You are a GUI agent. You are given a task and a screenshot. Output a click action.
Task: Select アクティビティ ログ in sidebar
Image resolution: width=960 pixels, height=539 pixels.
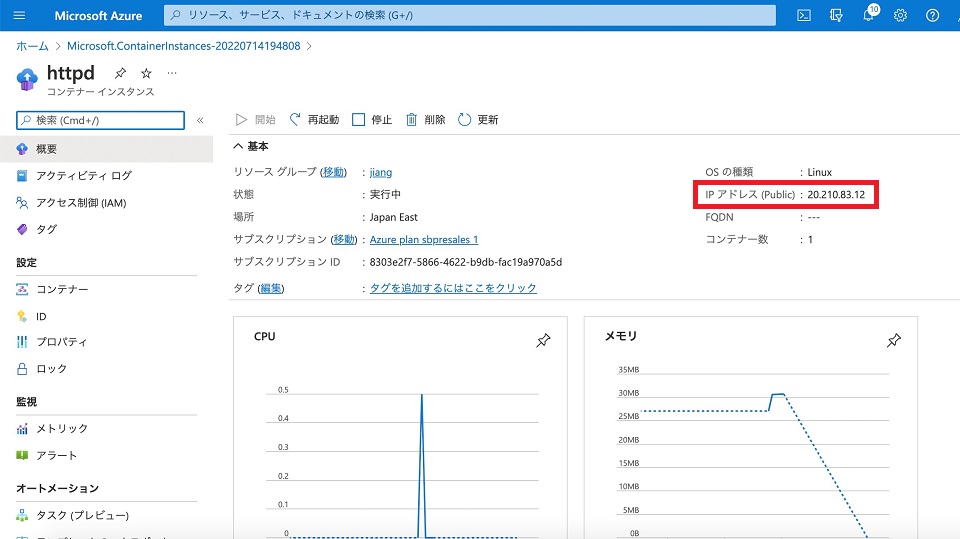point(83,176)
